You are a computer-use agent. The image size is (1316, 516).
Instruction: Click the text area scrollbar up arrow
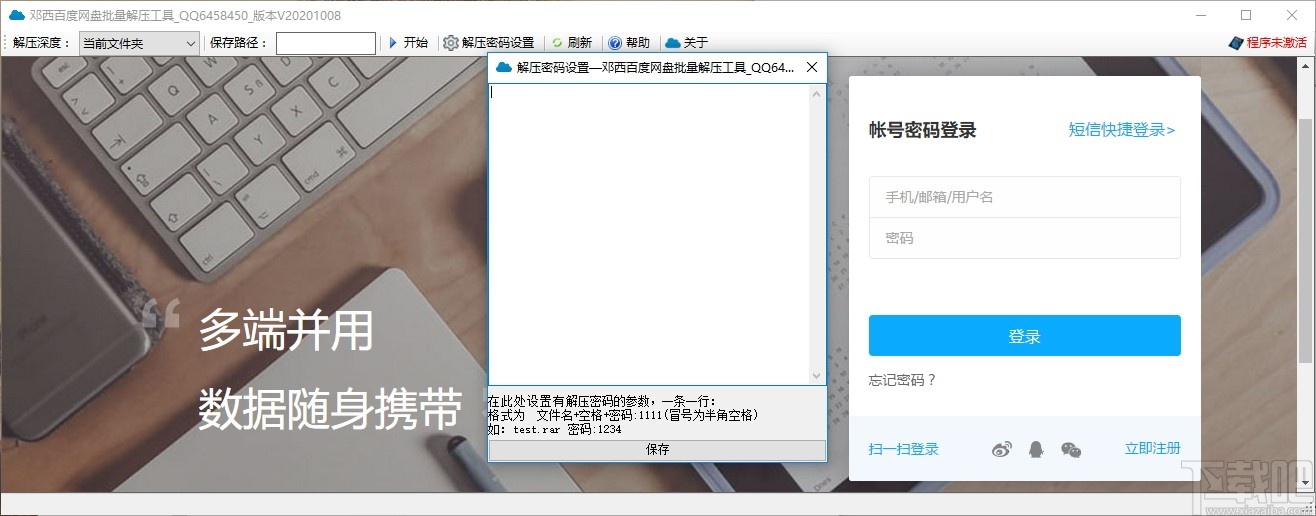[816, 94]
